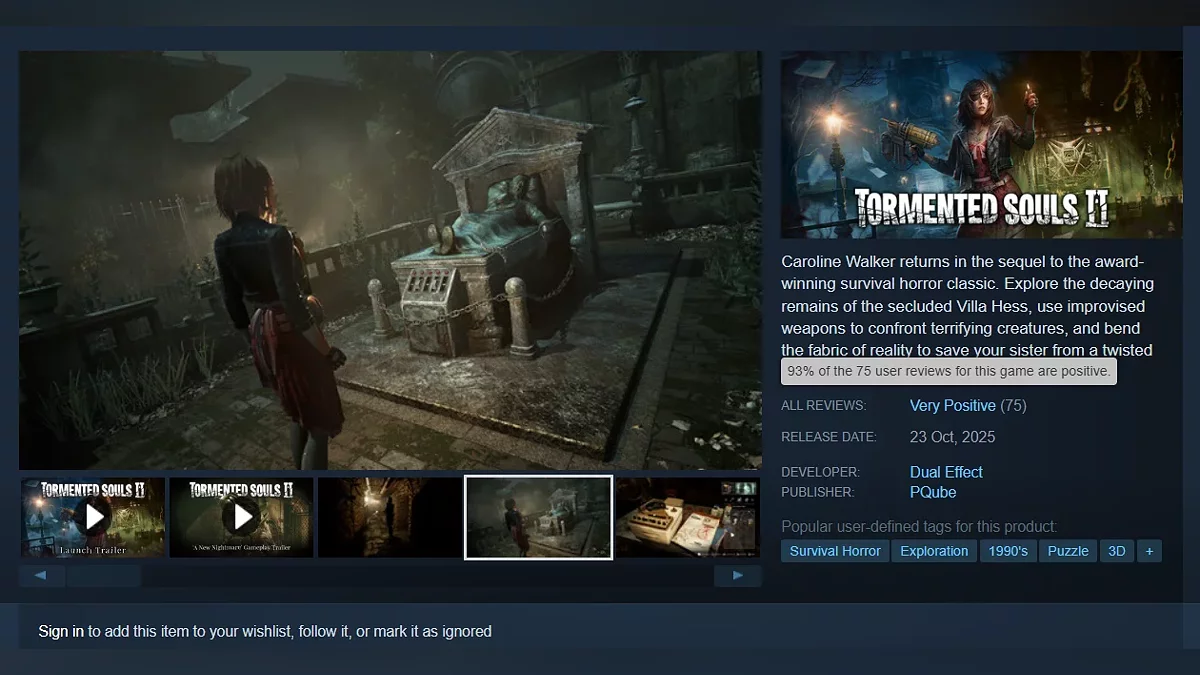Select the dark corridor screenshot thumbnail
The height and width of the screenshot is (675, 1200).
click(x=389, y=517)
